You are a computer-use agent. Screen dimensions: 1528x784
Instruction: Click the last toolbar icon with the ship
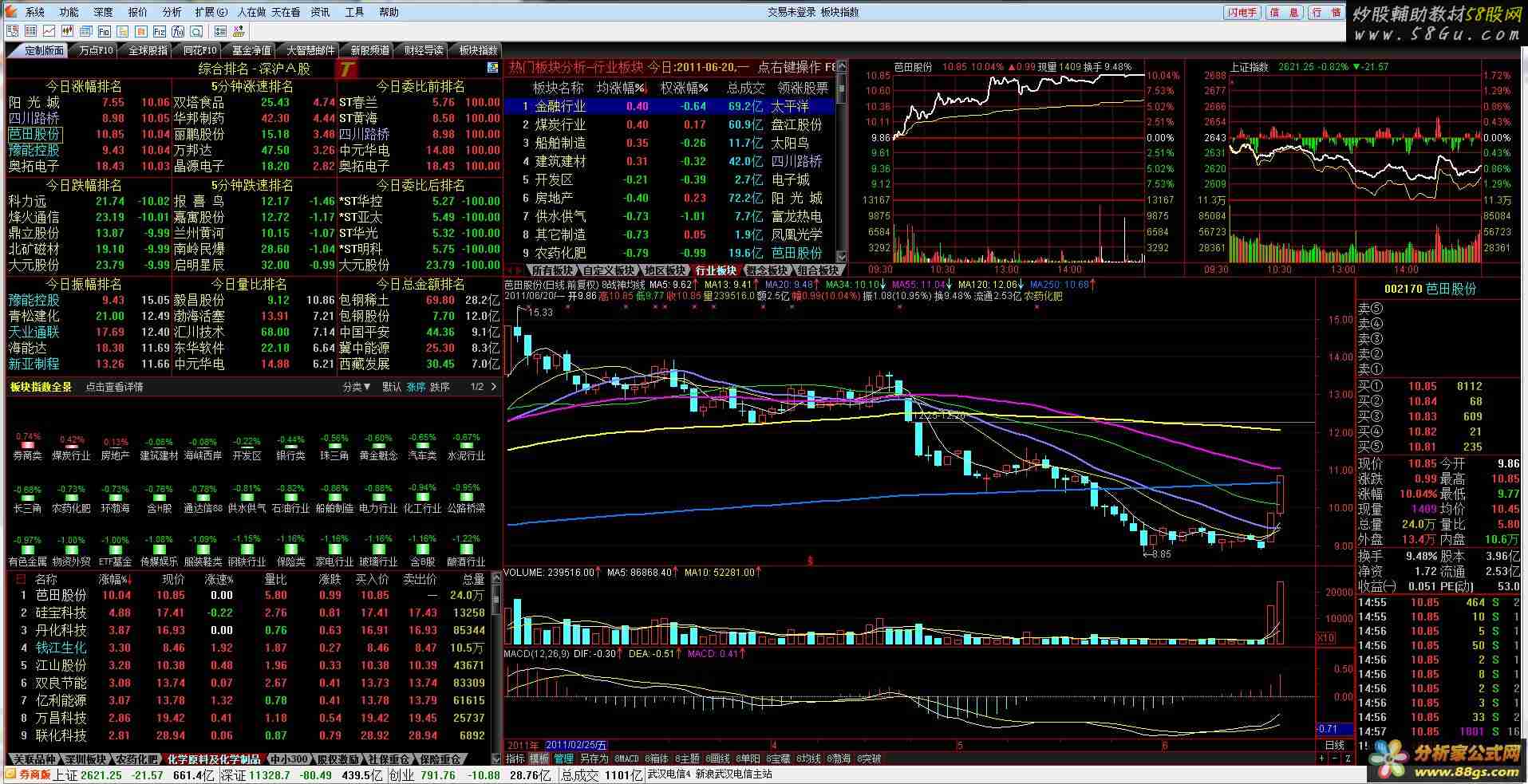click(x=239, y=32)
